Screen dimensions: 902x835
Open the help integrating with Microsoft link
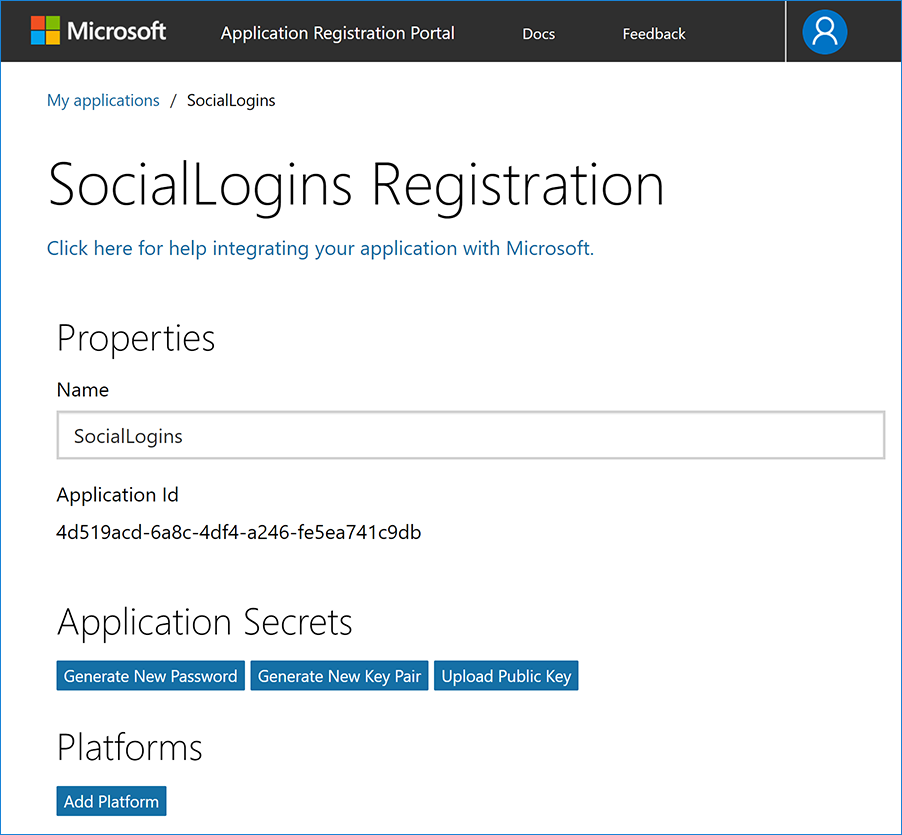(320, 248)
